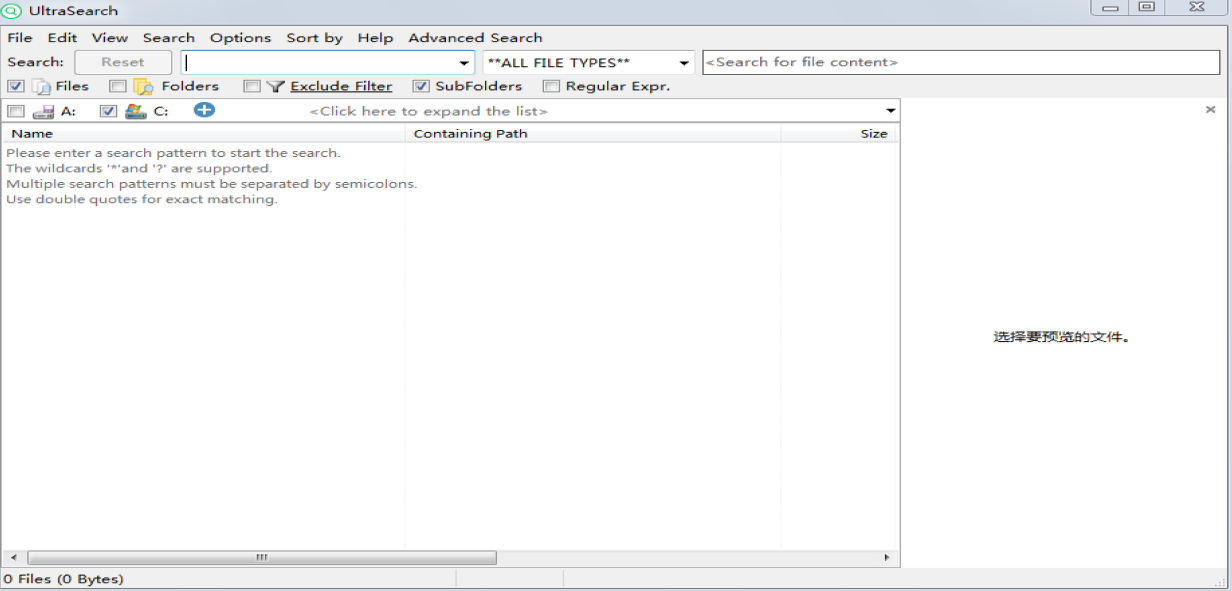Click the file content search field

[x=960, y=62]
